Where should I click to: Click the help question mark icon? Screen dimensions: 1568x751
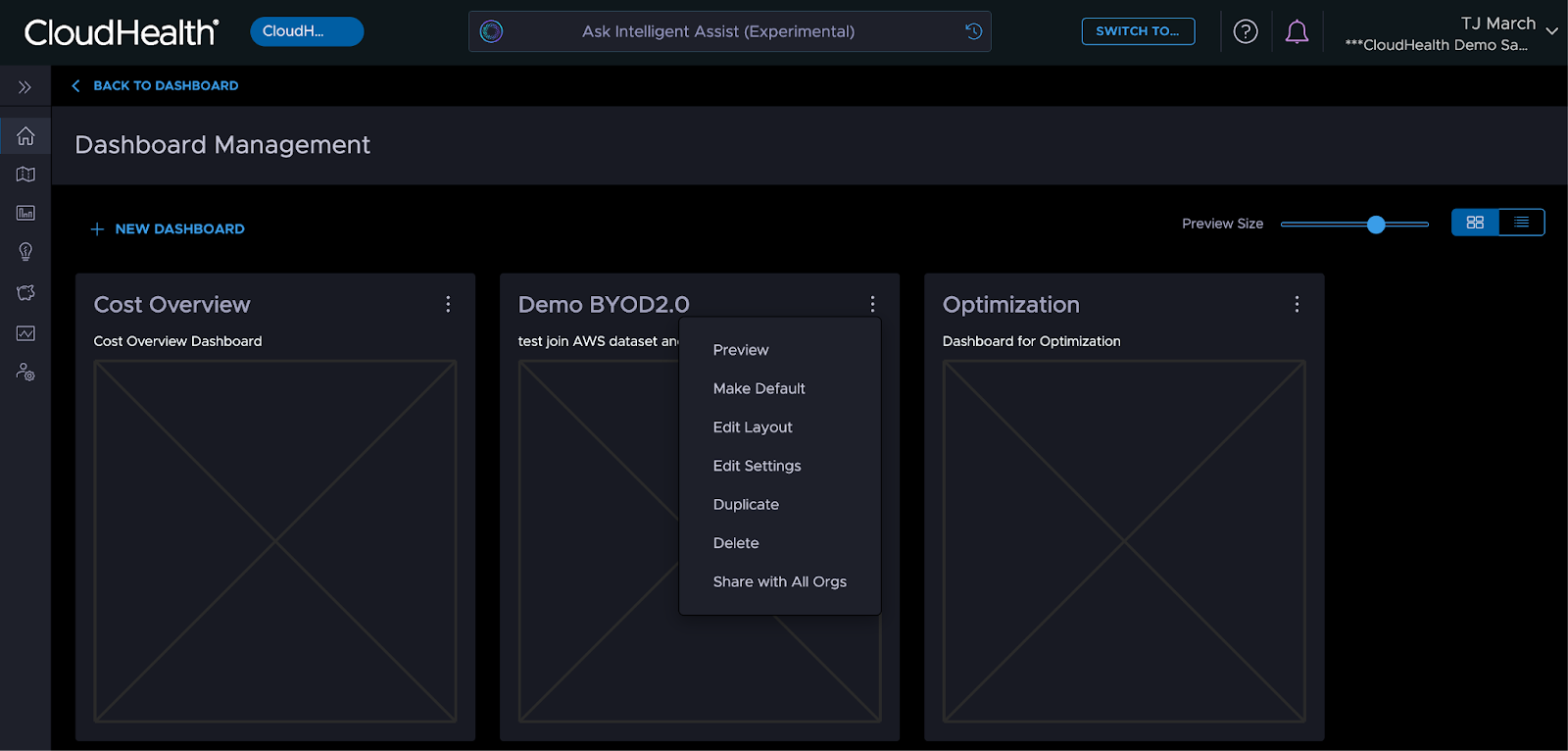coord(1246,32)
